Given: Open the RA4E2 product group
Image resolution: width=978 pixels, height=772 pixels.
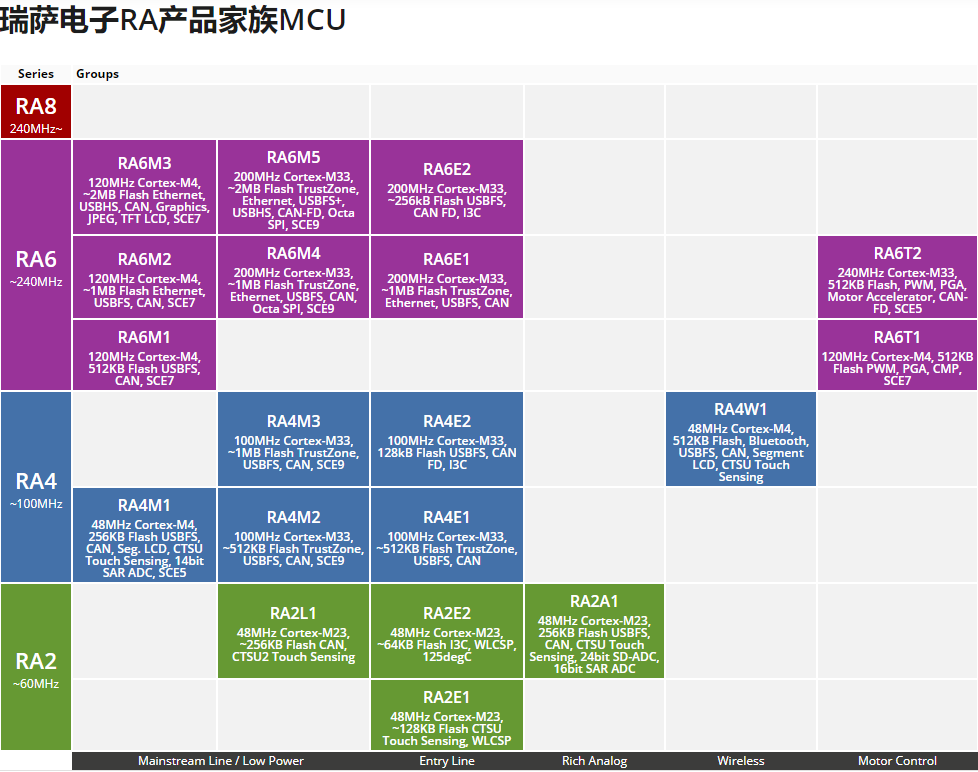Looking at the screenshot, I should 447,439.
